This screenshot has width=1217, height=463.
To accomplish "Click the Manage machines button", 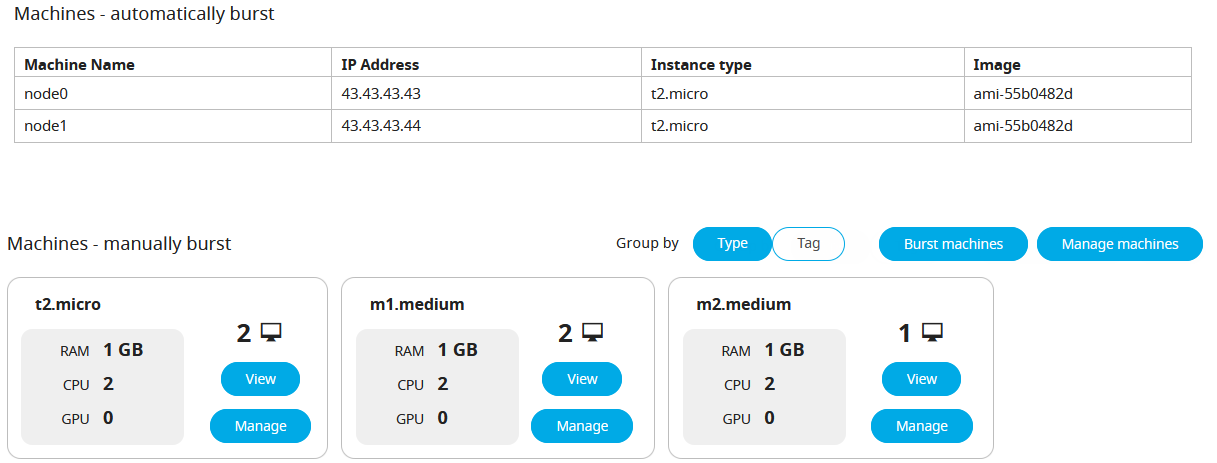I will [1119, 244].
